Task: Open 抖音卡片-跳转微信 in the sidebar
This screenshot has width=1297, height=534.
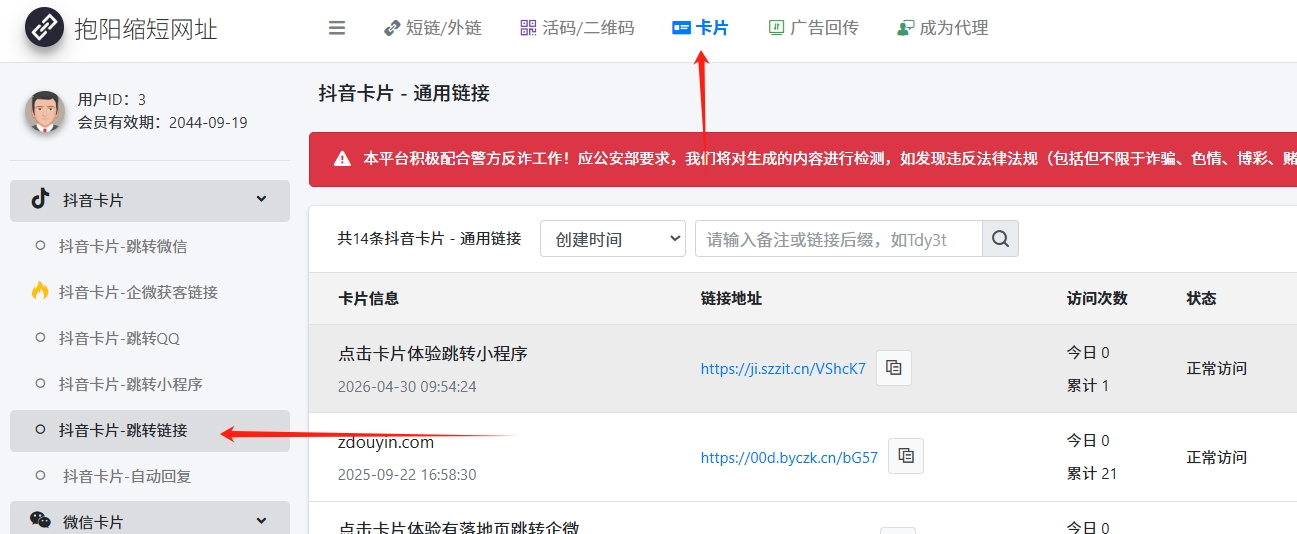Action: [123, 246]
